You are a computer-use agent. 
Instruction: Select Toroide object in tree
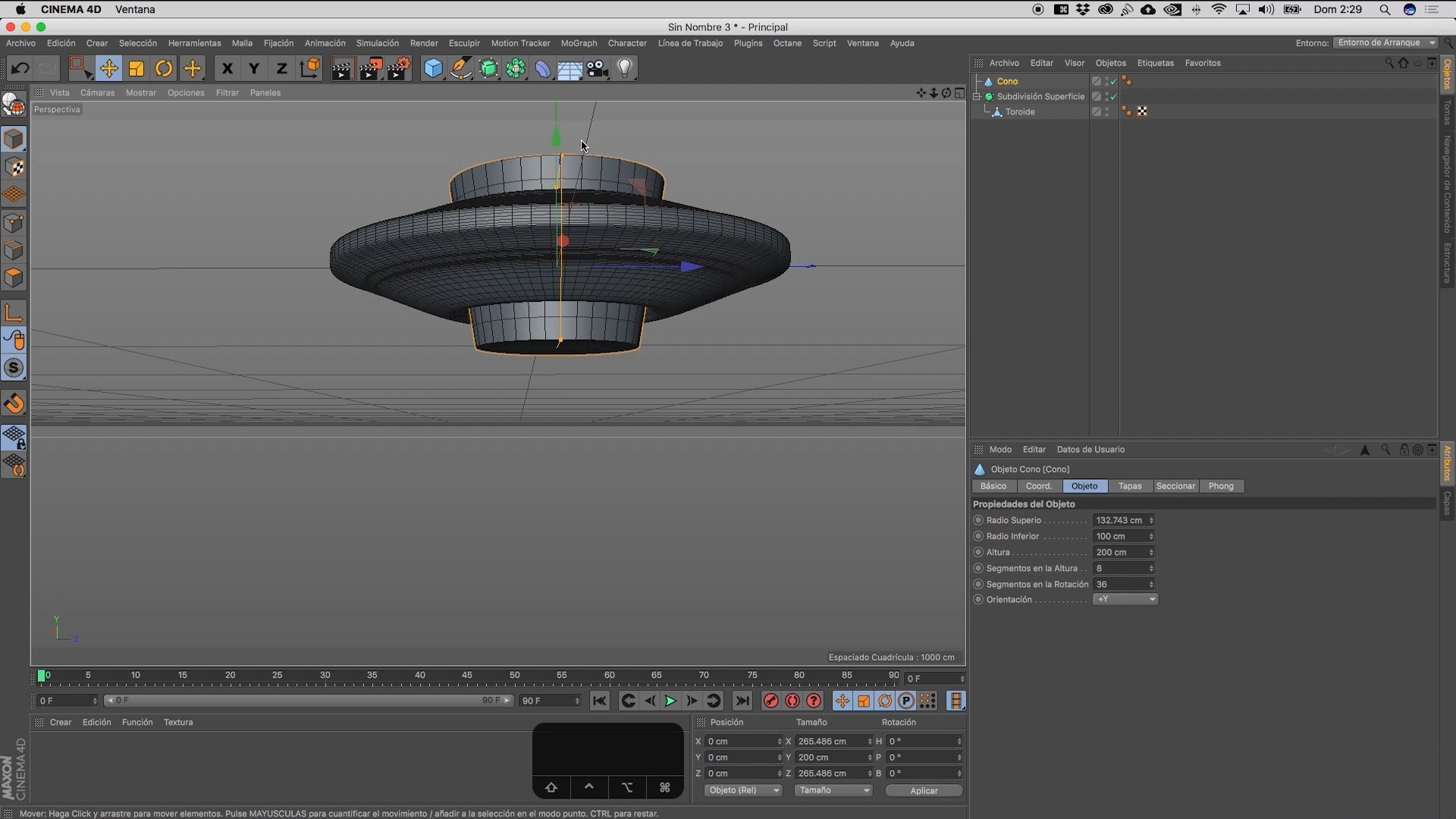1020,111
